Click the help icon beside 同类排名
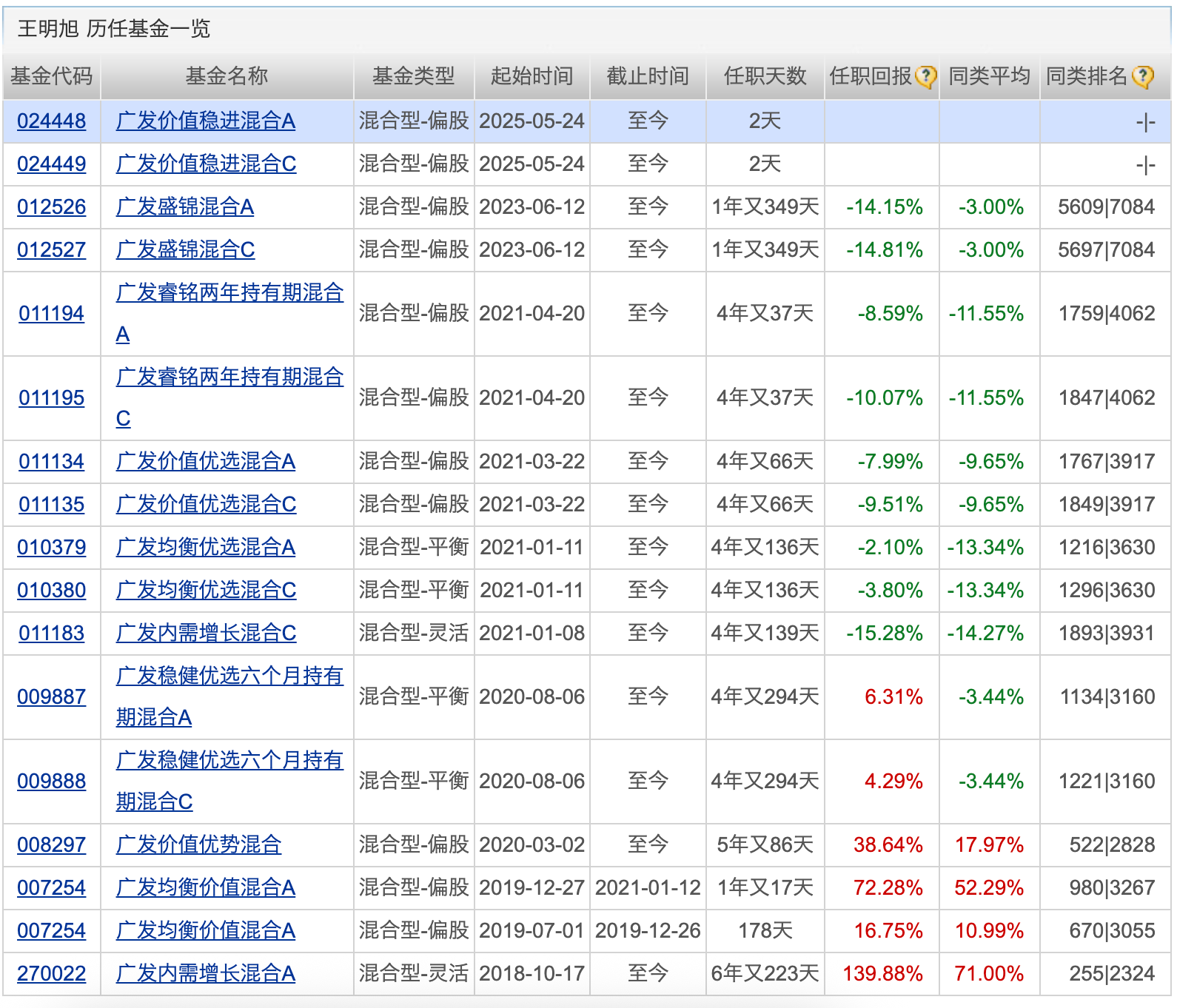Viewport: 1177px width, 1008px height. (1143, 77)
